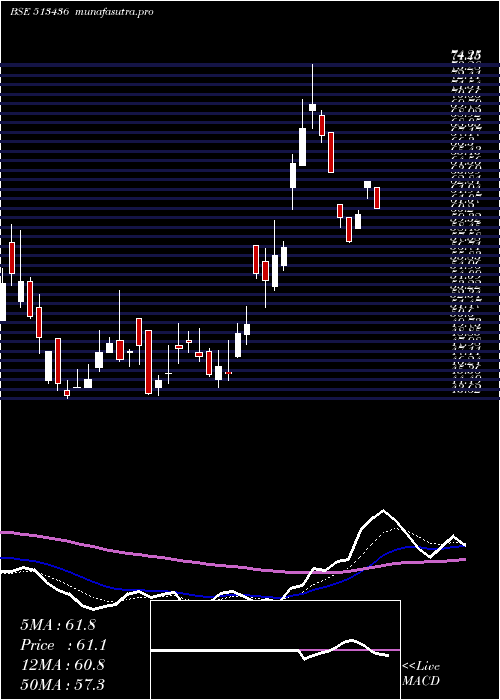Select the 12MA : 60.8 value
The image size is (500, 700).
pyautogui.click(x=62, y=665)
